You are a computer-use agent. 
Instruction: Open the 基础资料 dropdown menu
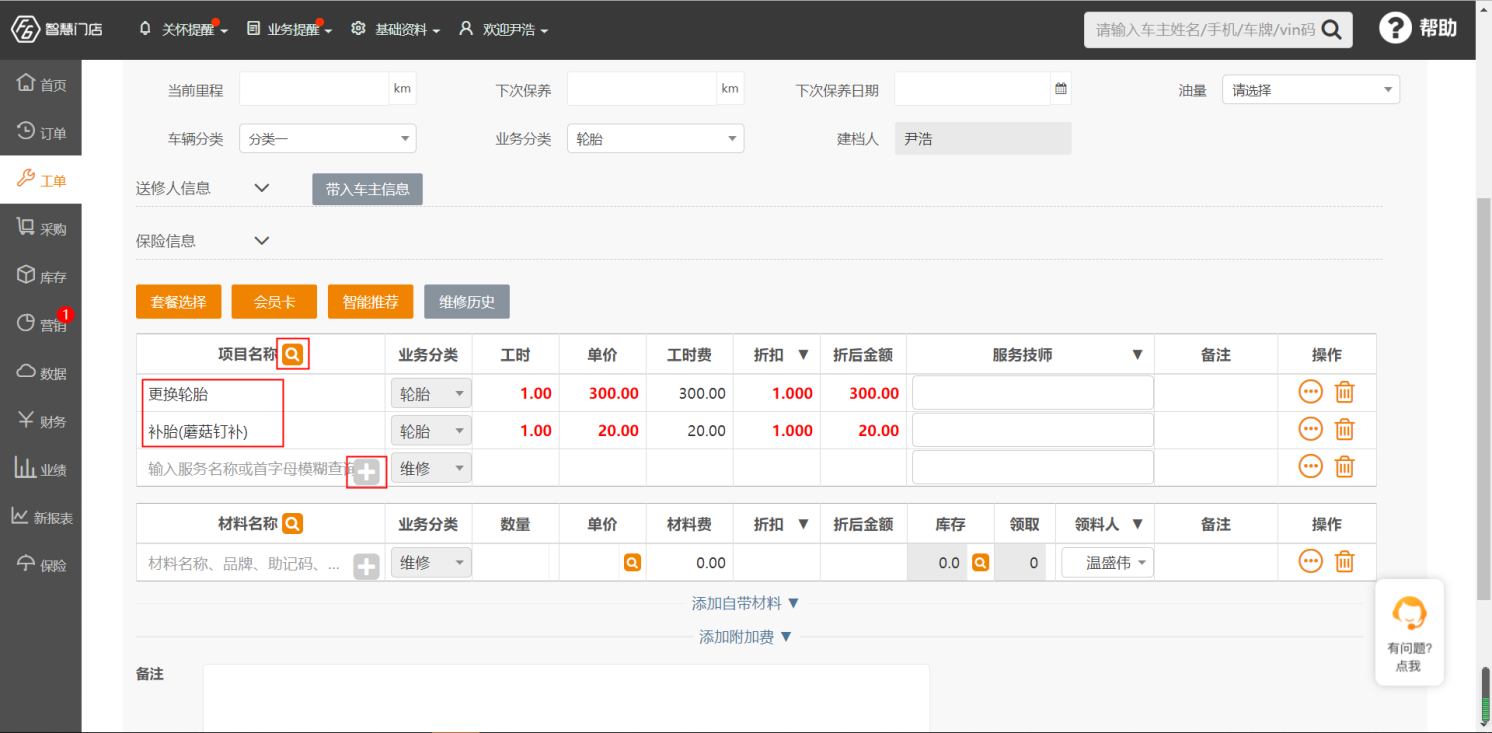tap(396, 30)
